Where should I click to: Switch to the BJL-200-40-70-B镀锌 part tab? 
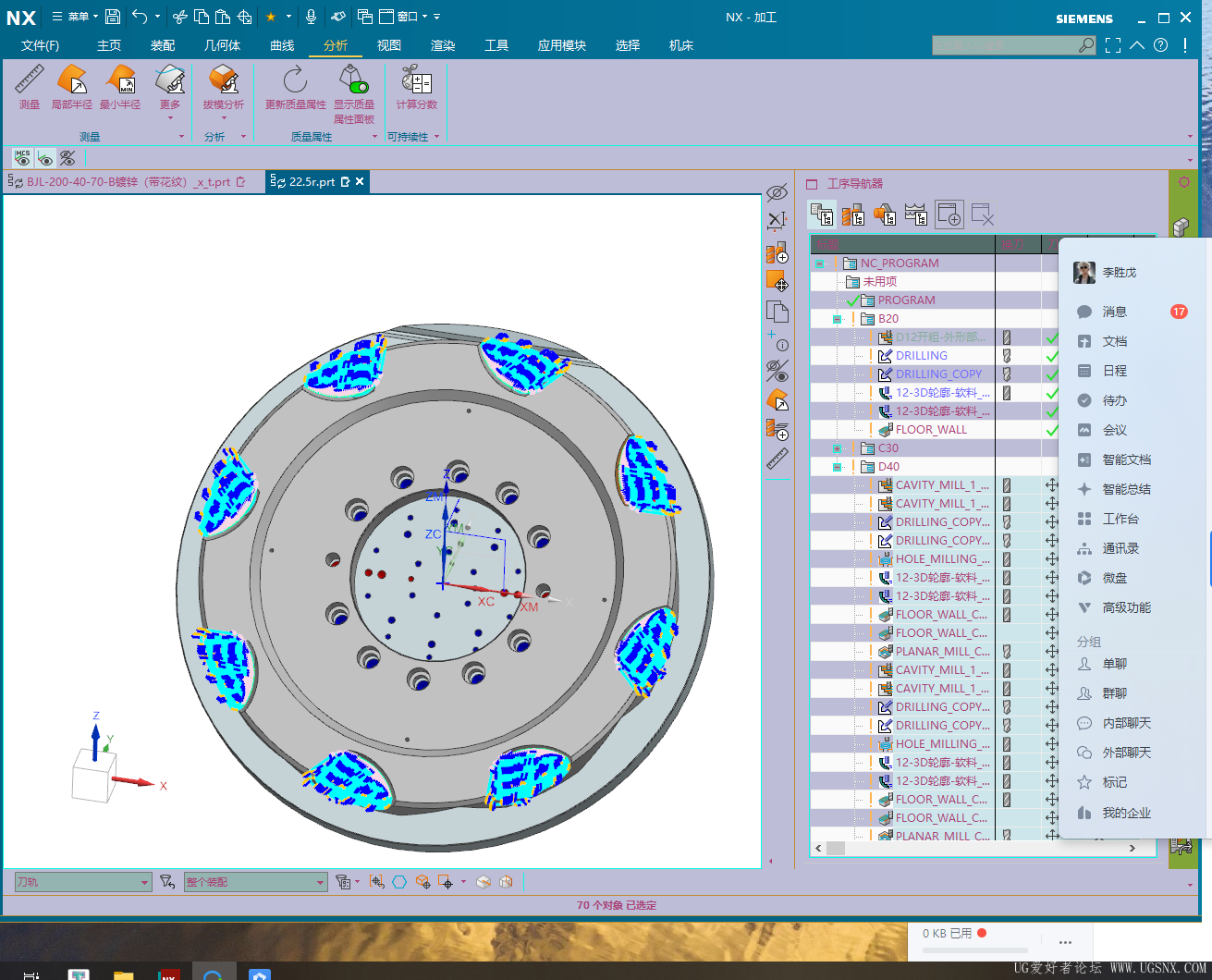click(x=127, y=182)
